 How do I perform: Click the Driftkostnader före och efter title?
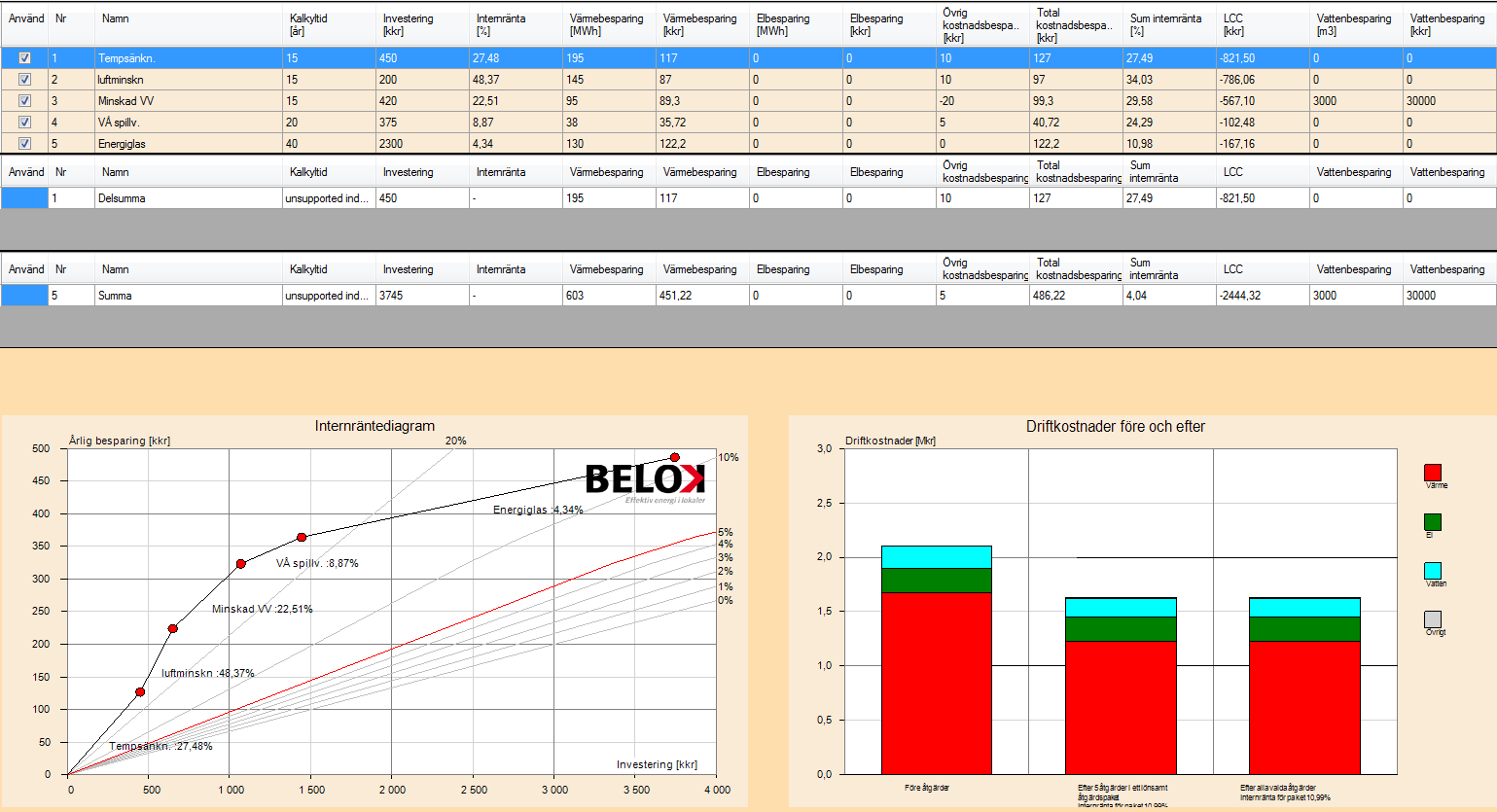tap(1116, 426)
